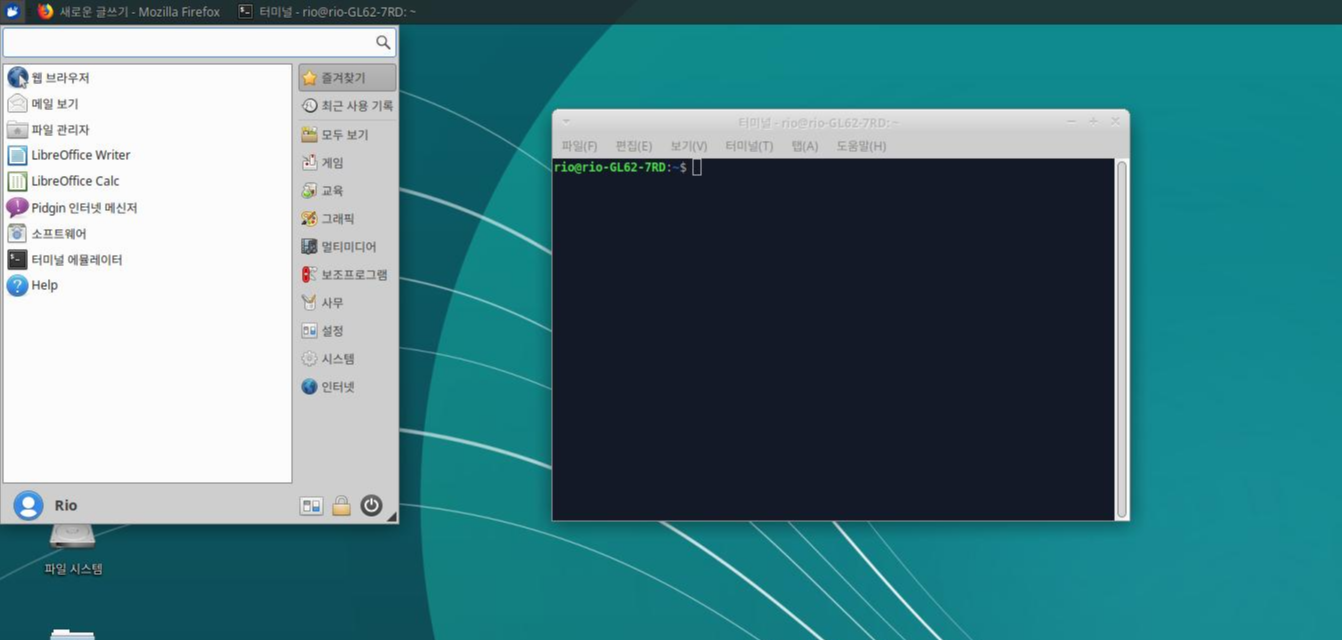
Task: Select the 시스템 category
Action: pos(347,358)
